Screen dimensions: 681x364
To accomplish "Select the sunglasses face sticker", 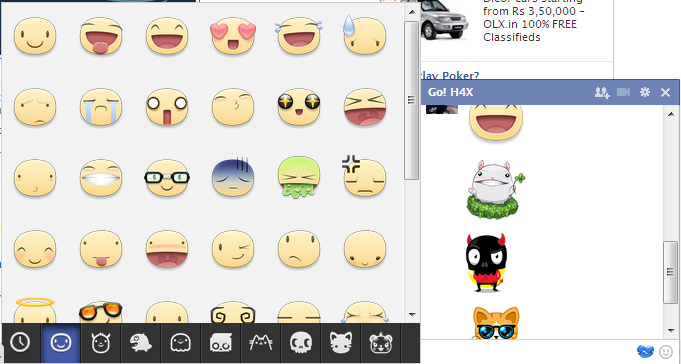I will [x=101, y=312].
